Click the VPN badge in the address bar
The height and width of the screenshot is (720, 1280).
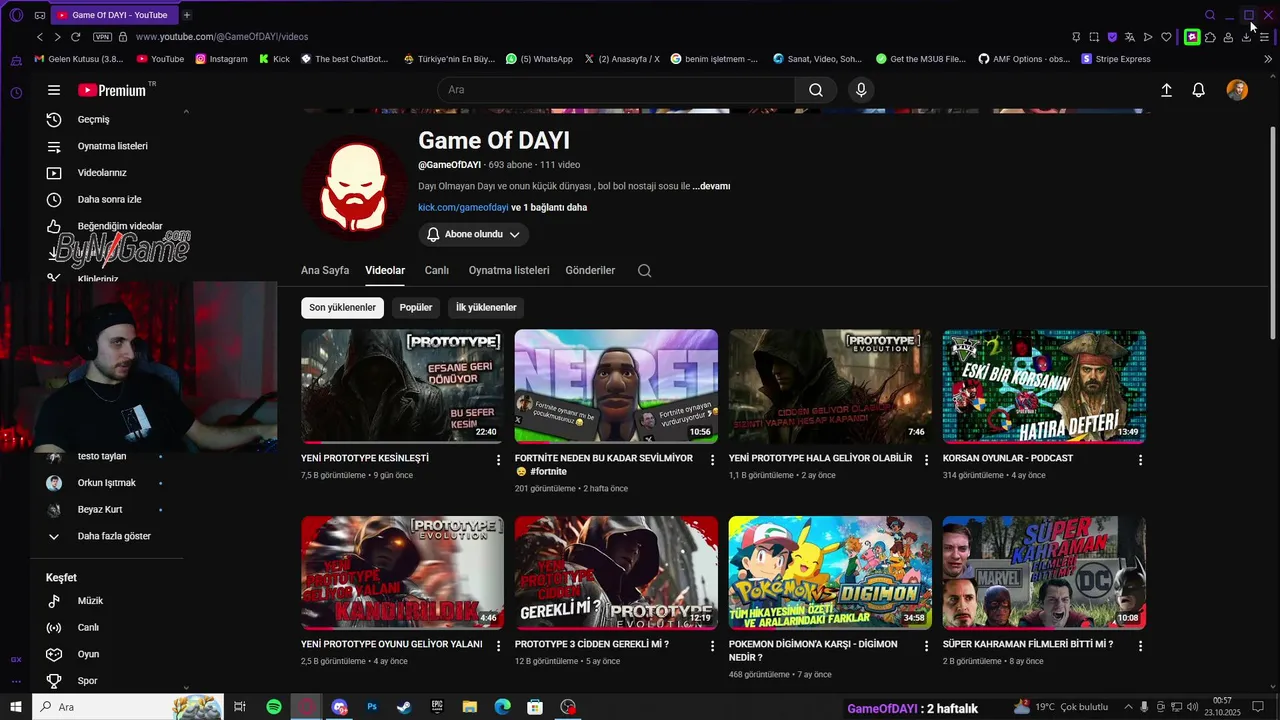(x=102, y=37)
